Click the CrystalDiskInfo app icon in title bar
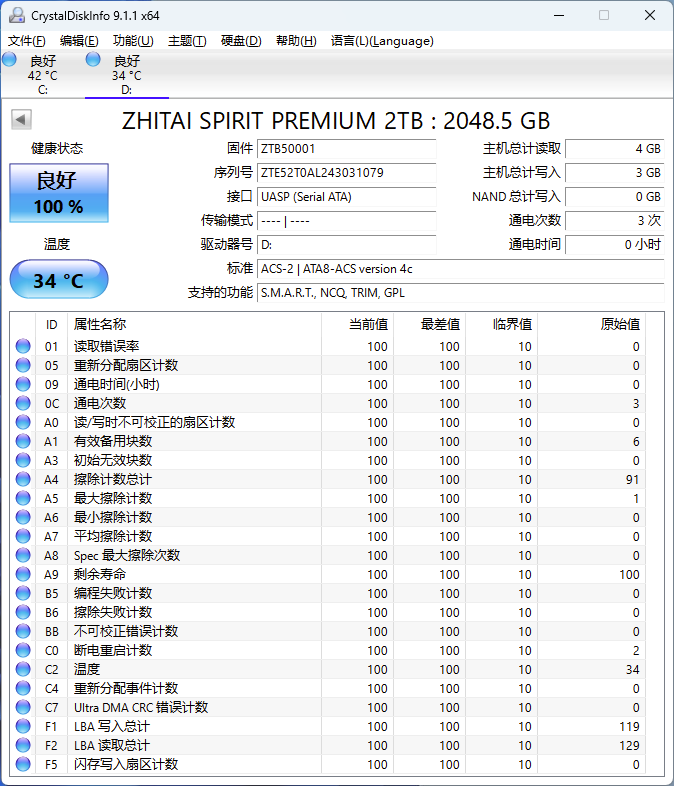 17,16
